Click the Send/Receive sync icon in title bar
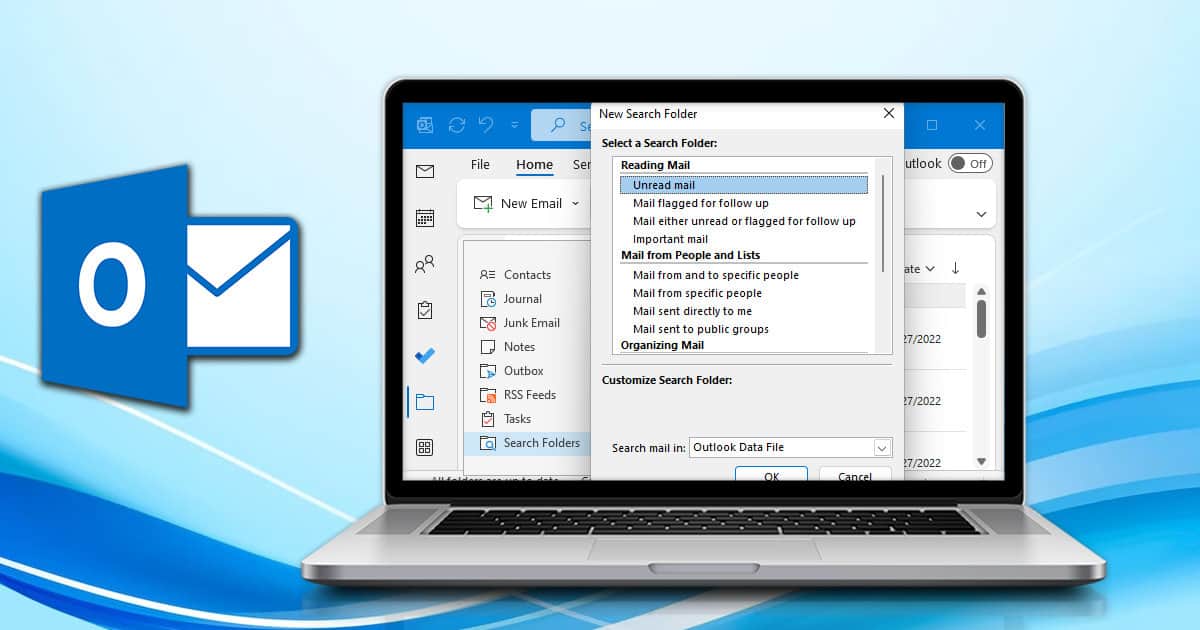Image resolution: width=1200 pixels, height=630 pixels. 457,125
